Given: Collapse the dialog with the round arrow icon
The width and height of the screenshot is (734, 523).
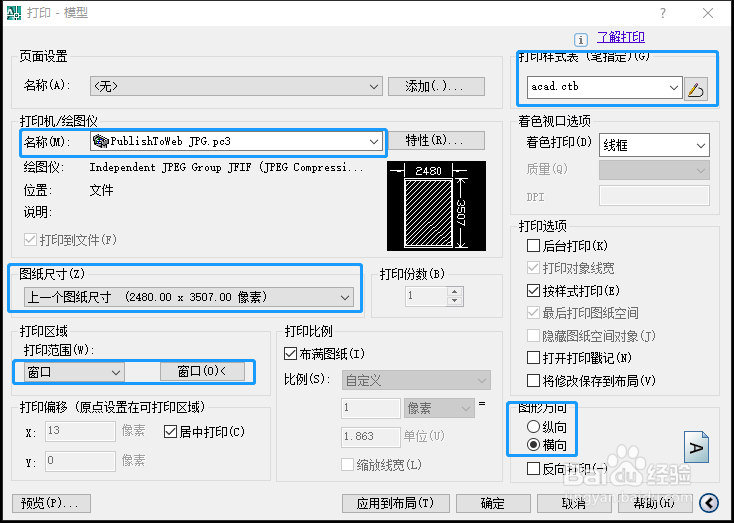Looking at the screenshot, I should pyautogui.click(x=708, y=503).
